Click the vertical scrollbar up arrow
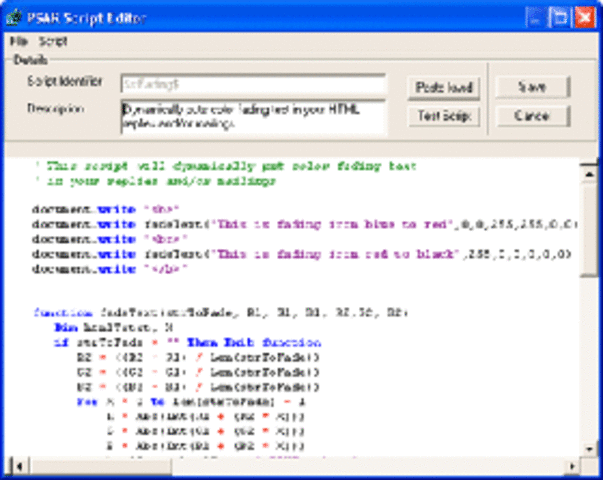The width and height of the screenshot is (603, 480). (x=589, y=174)
